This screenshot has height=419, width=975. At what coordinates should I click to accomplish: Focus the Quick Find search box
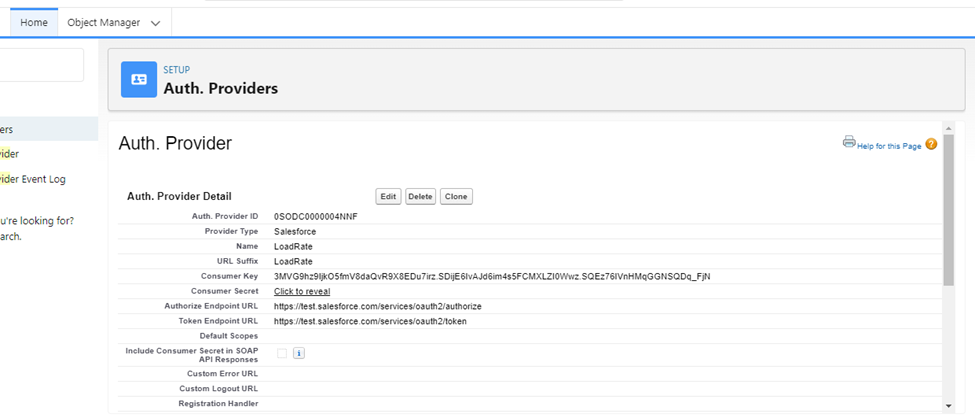tap(40, 66)
